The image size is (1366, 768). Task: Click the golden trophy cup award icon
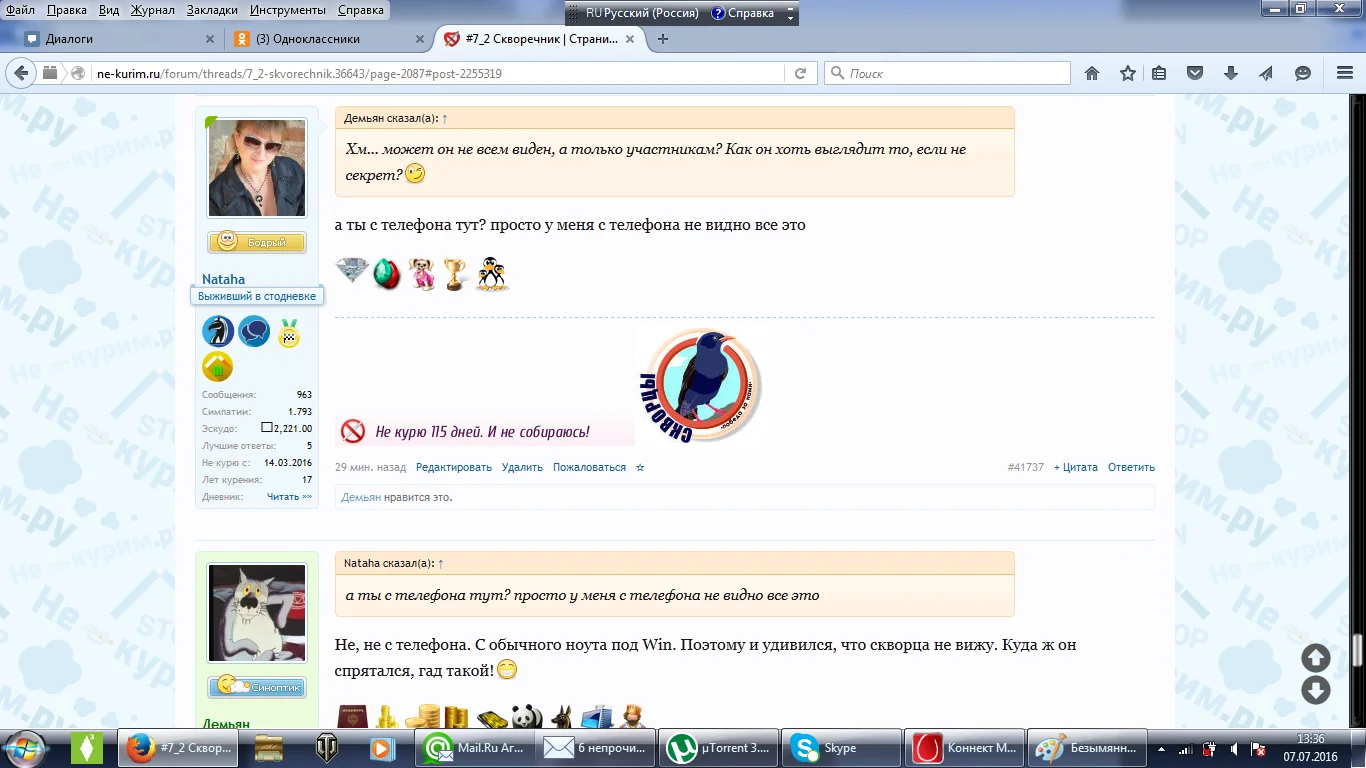pos(456,272)
